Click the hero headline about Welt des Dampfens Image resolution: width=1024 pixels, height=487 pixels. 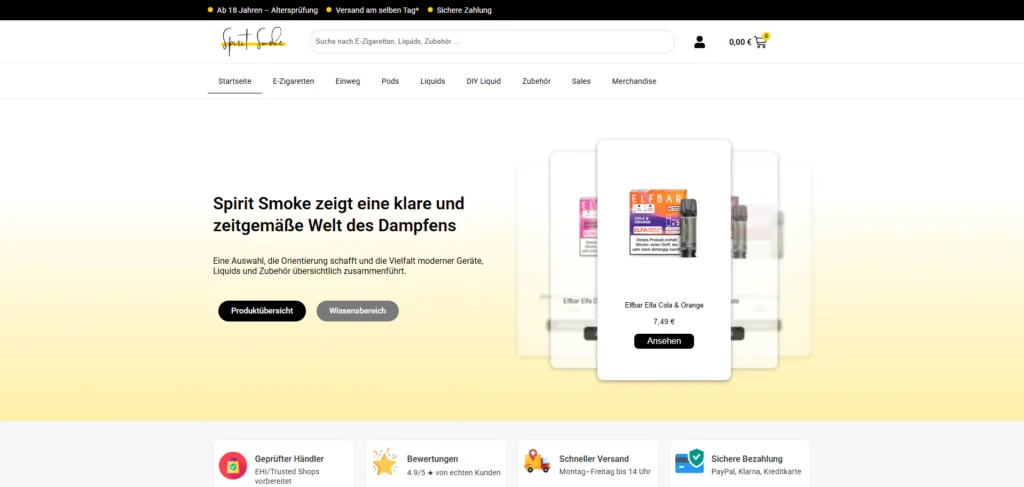pyautogui.click(x=338, y=215)
